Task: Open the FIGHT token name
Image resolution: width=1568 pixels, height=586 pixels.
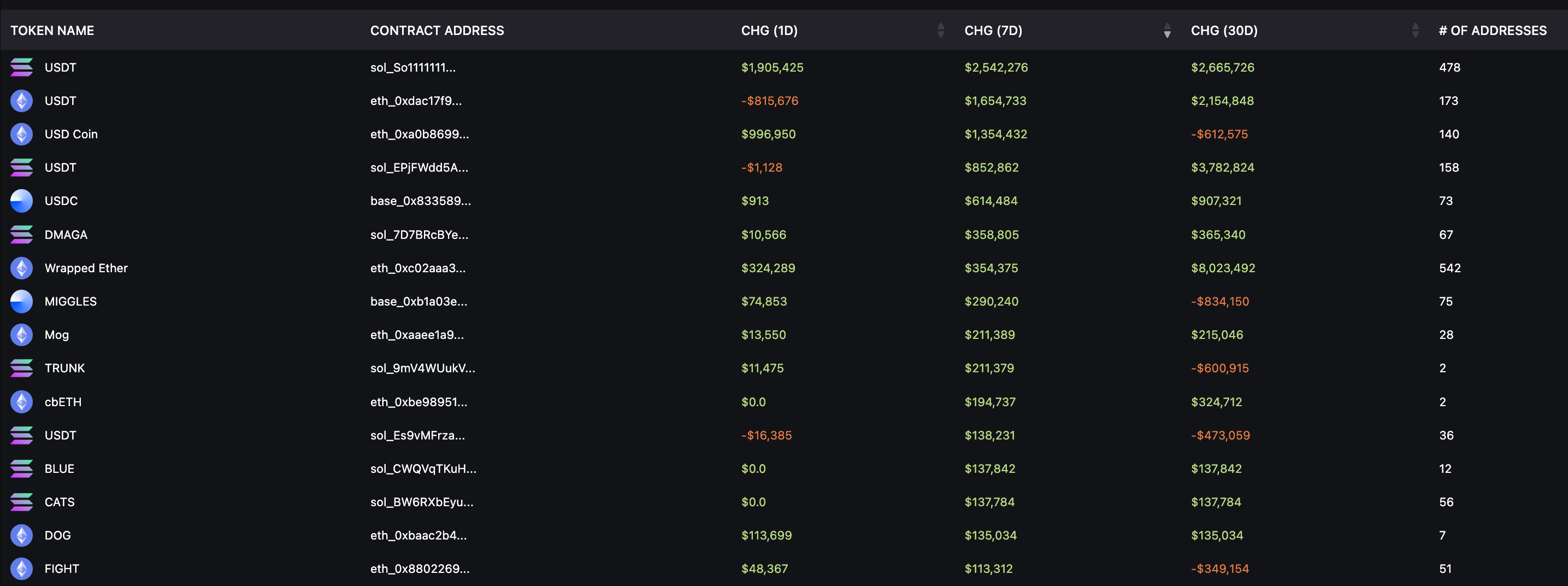Action: [62, 569]
